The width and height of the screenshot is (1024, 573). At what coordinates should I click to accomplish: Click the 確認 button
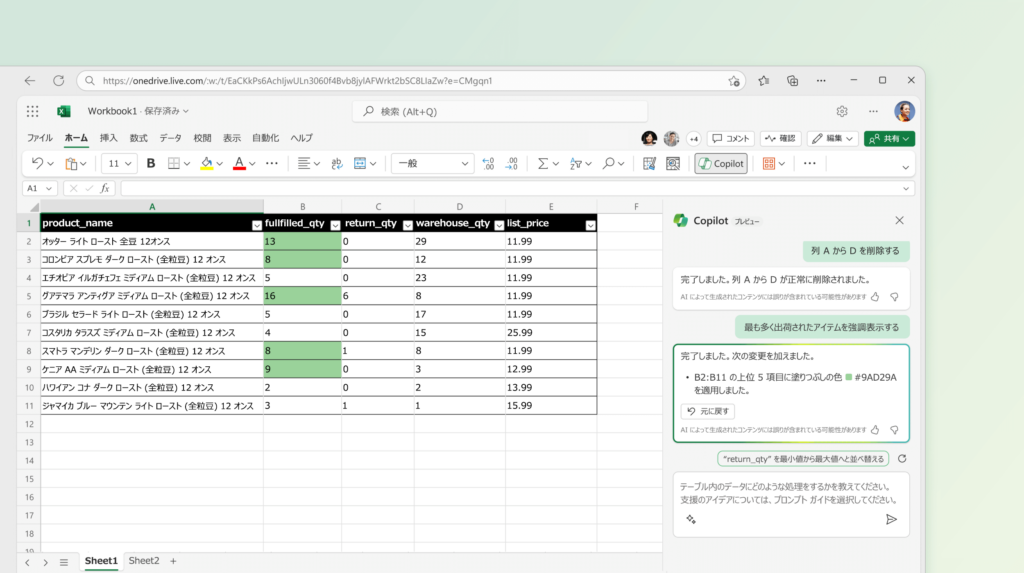780,139
